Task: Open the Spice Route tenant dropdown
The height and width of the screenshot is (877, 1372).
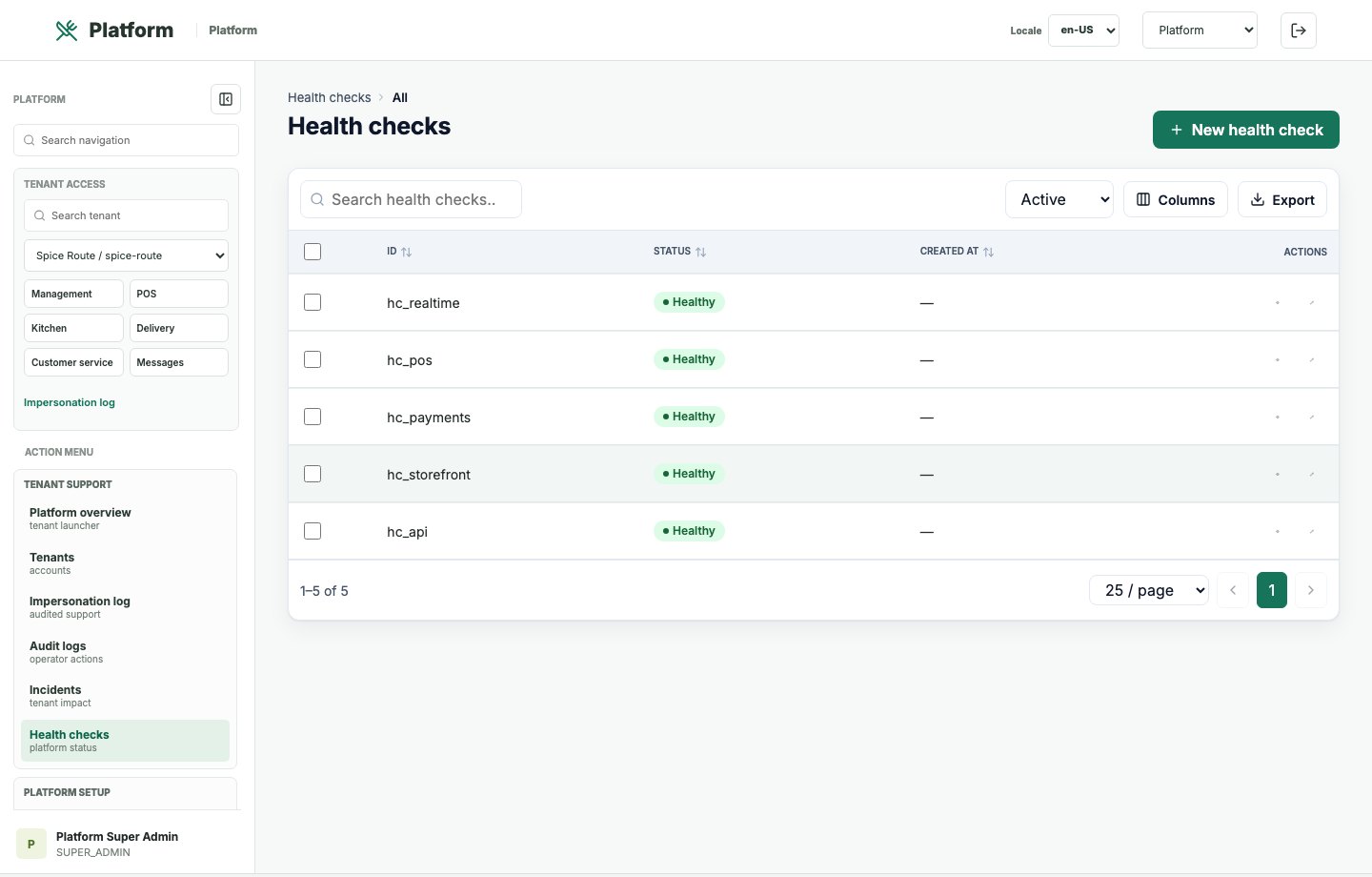Action: (x=126, y=255)
